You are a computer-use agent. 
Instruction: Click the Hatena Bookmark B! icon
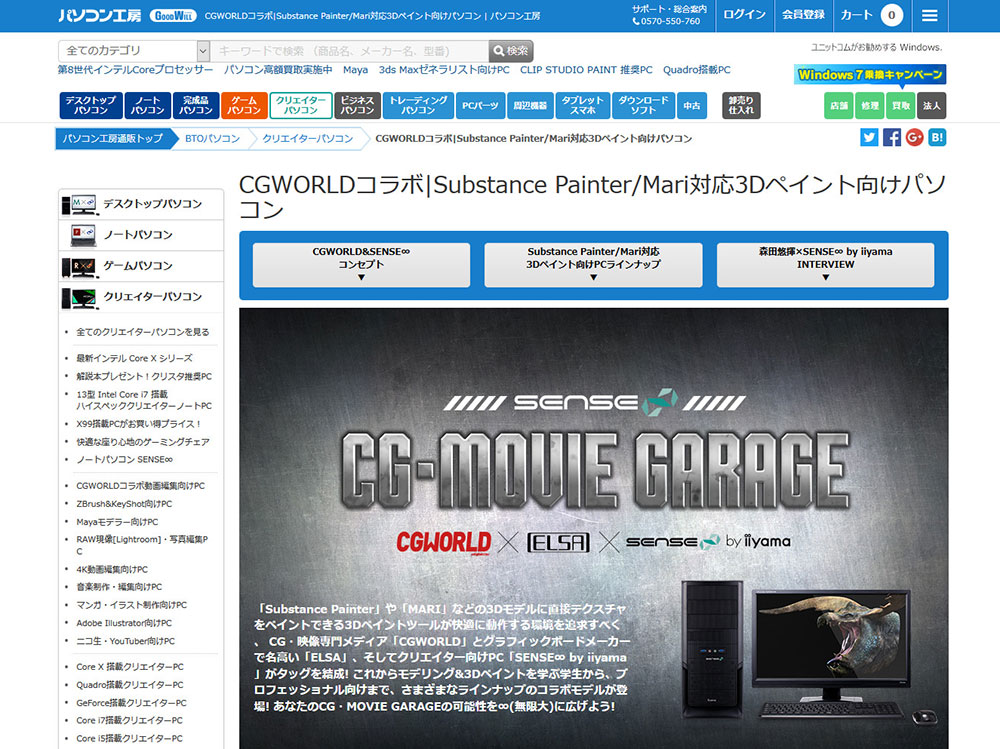pyautogui.click(x=937, y=138)
